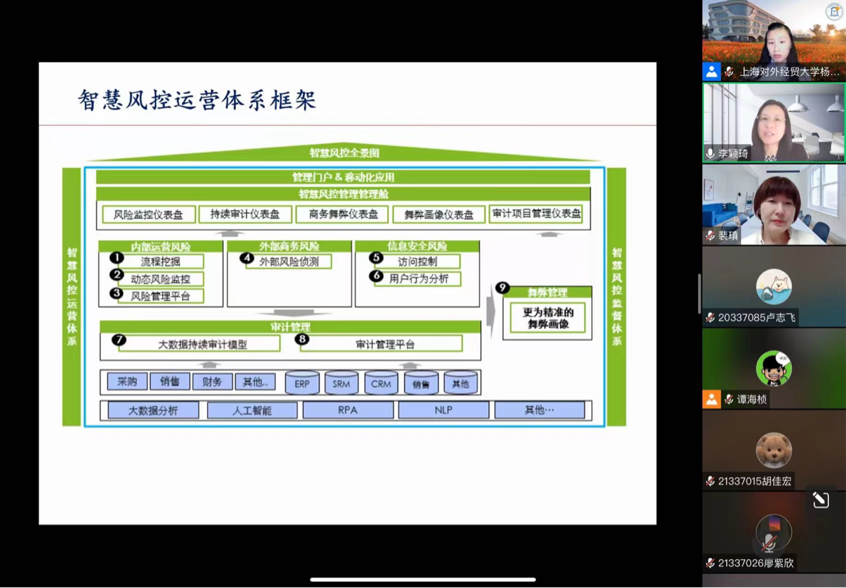Select 裴瑱's video tile
This screenshot has height=588, width=846.
(x=773, y=200)
